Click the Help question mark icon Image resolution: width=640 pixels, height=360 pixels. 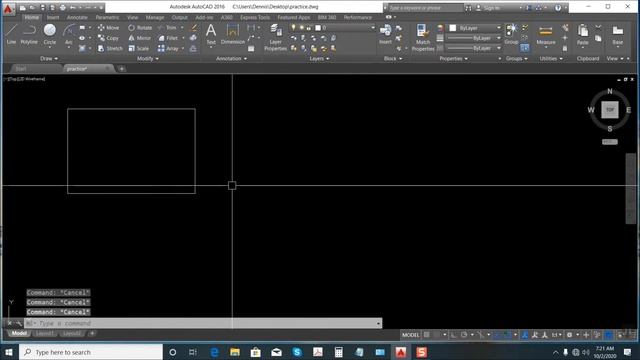[558, 7]
